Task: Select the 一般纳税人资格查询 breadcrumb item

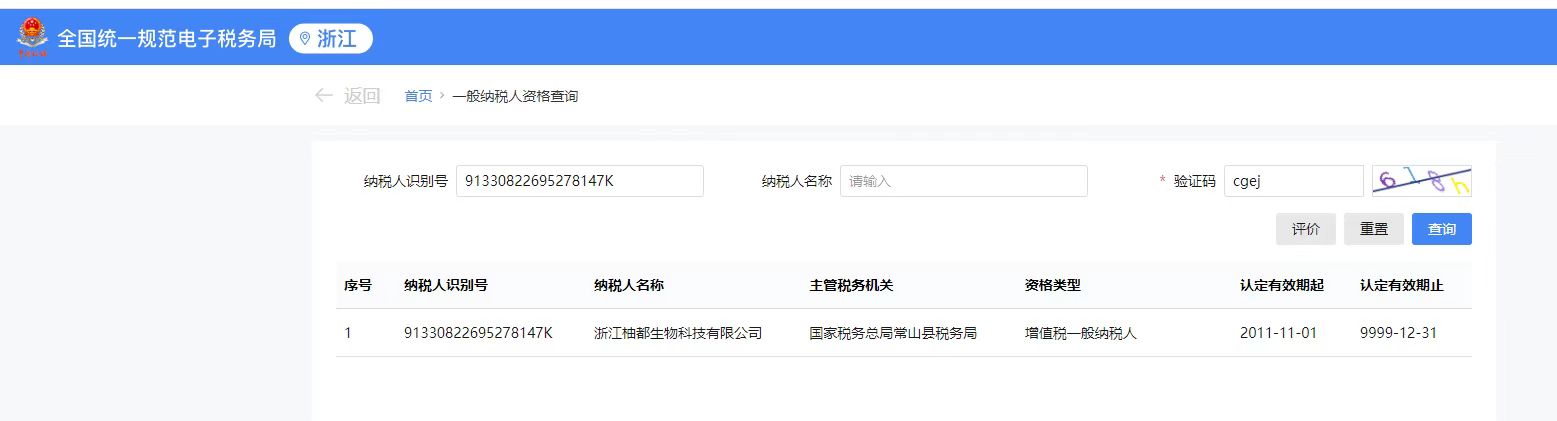Action: click(515, 96)
